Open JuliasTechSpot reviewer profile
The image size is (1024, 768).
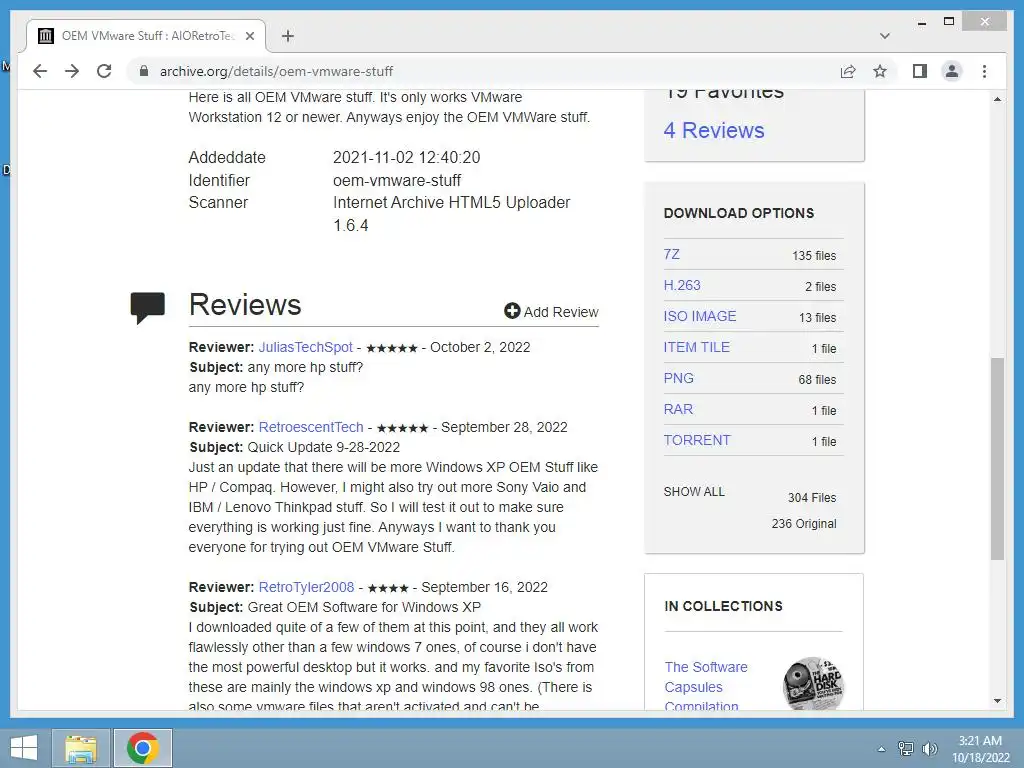tap(305, 347)
